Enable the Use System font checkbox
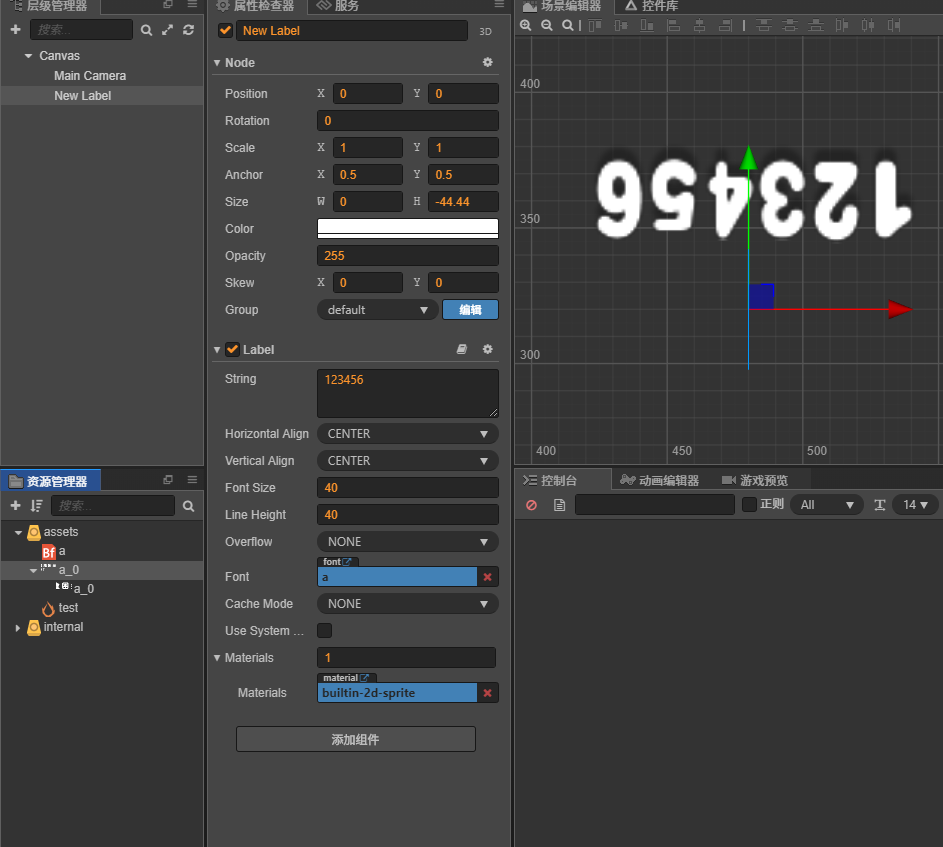Viewport: 943px width, 847px height. pos(324,631)
